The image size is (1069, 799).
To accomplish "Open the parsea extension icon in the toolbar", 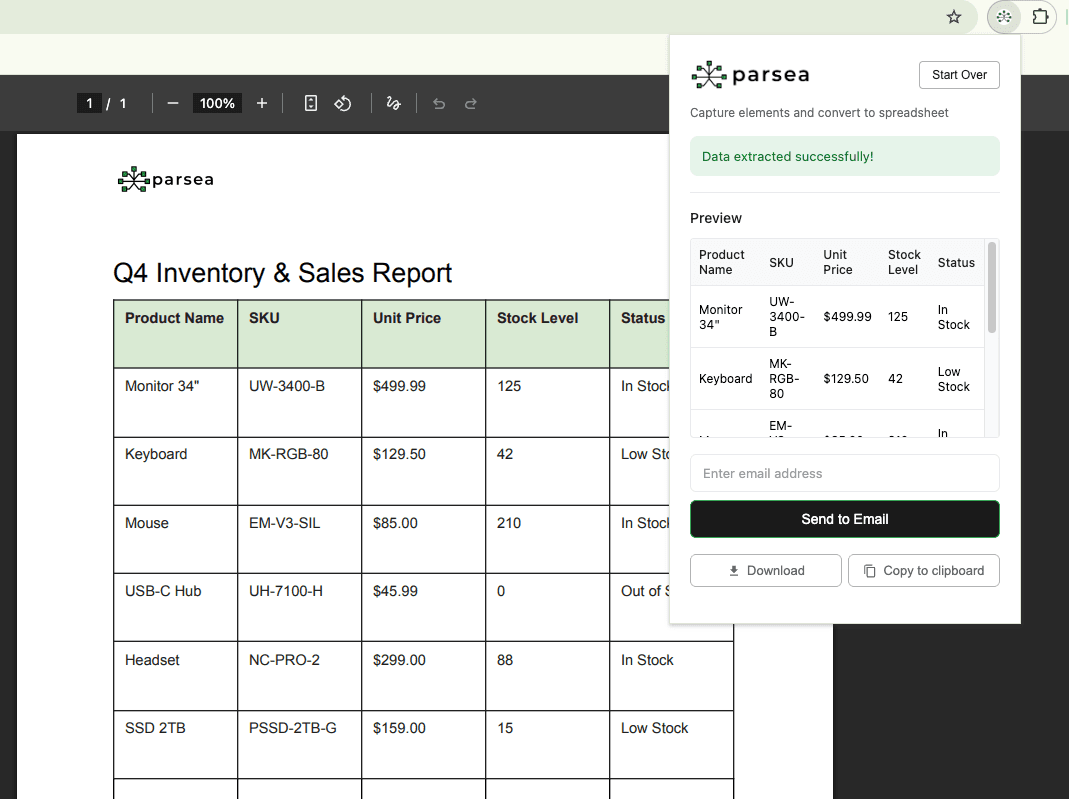I will pyautogui.click(x=1003, y=17).
